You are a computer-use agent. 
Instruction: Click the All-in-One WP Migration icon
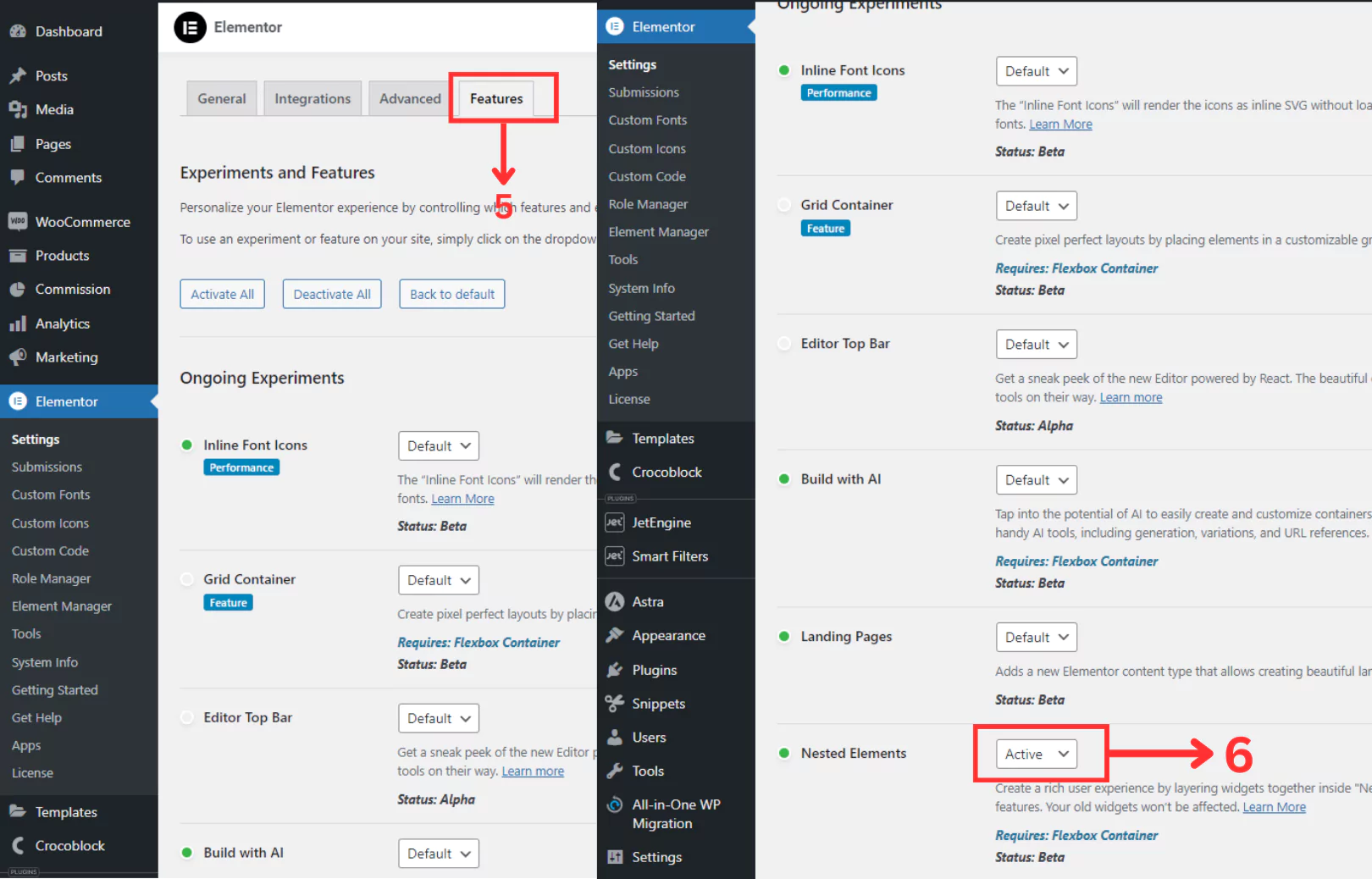click(615, 804)
